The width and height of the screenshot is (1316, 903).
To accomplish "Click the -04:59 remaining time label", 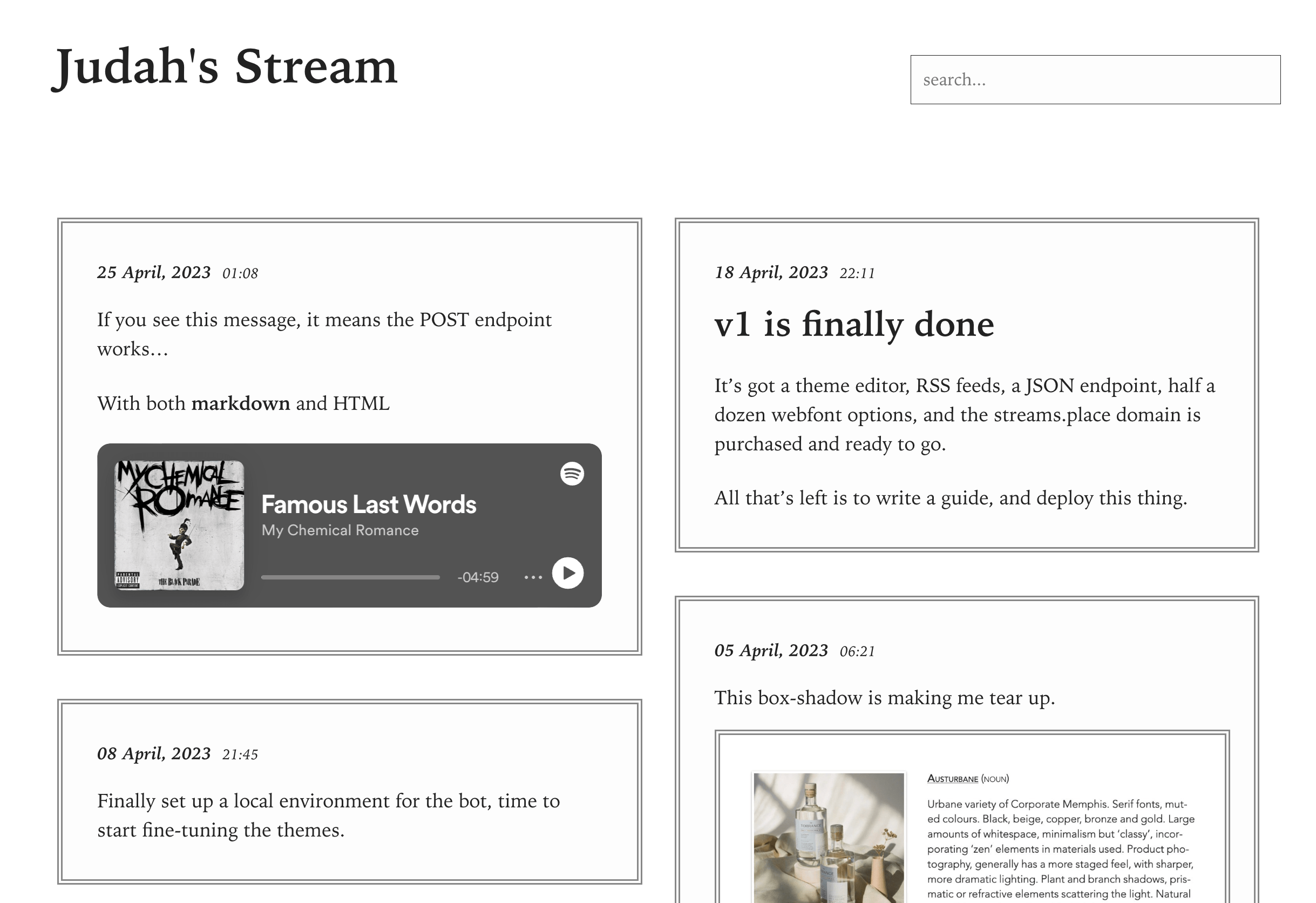I will 478,577.
